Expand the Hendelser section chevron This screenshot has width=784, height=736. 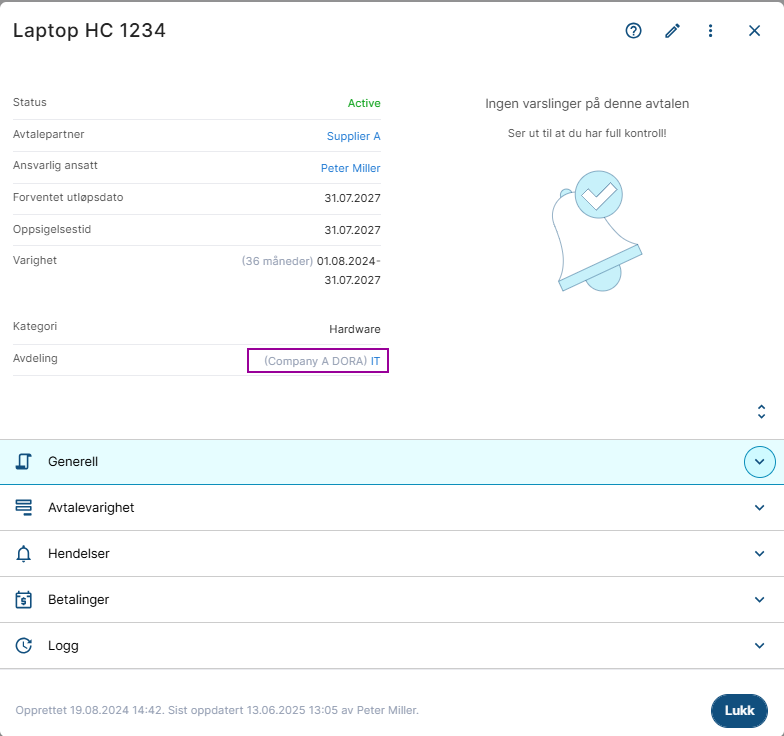pyautogui.click(x=760, y=554)
